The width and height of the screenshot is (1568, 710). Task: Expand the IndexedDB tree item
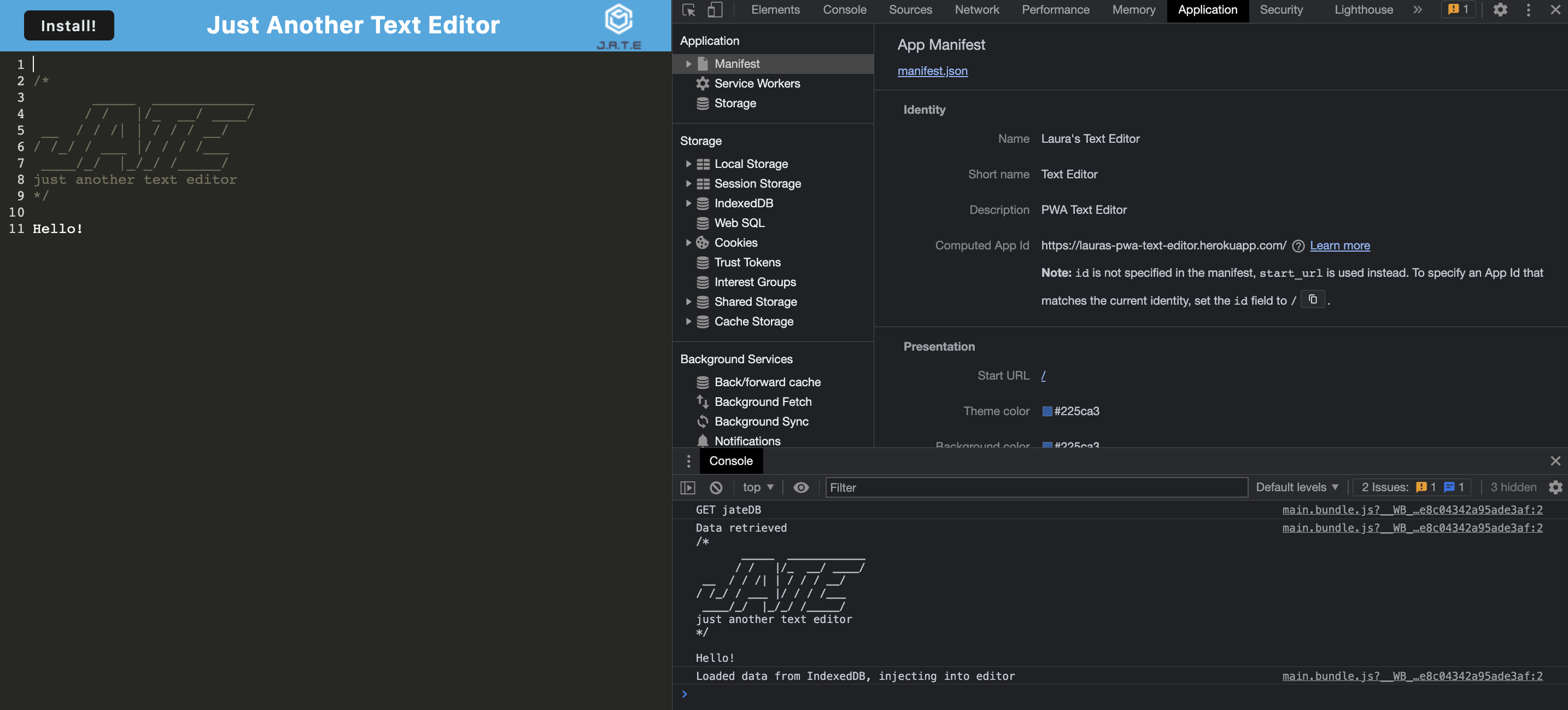click(688, 203)
